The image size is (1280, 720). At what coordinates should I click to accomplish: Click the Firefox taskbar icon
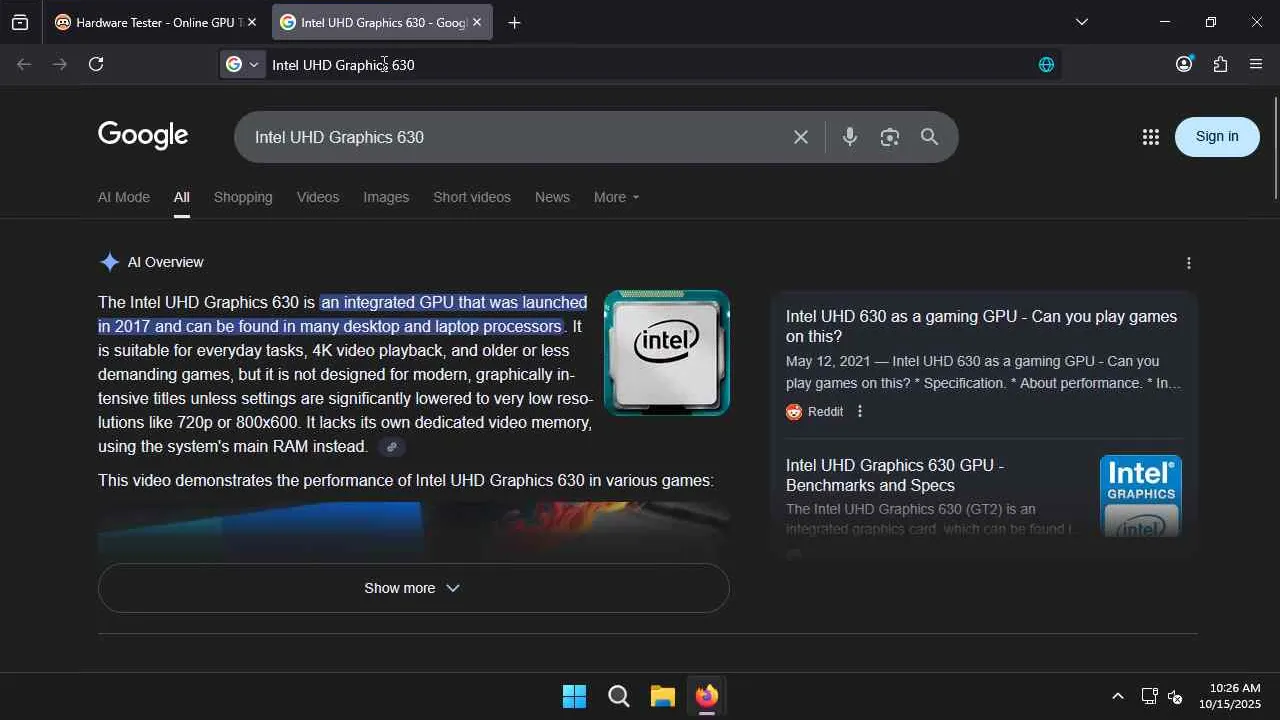tap(707, 696)
